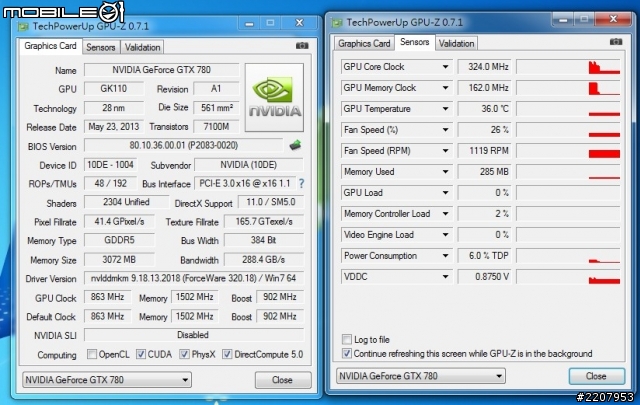Open the VDDC sensor dropdown
Viewport: 640px width, 405px height.
pyautogui.click(x=445, y=277)
